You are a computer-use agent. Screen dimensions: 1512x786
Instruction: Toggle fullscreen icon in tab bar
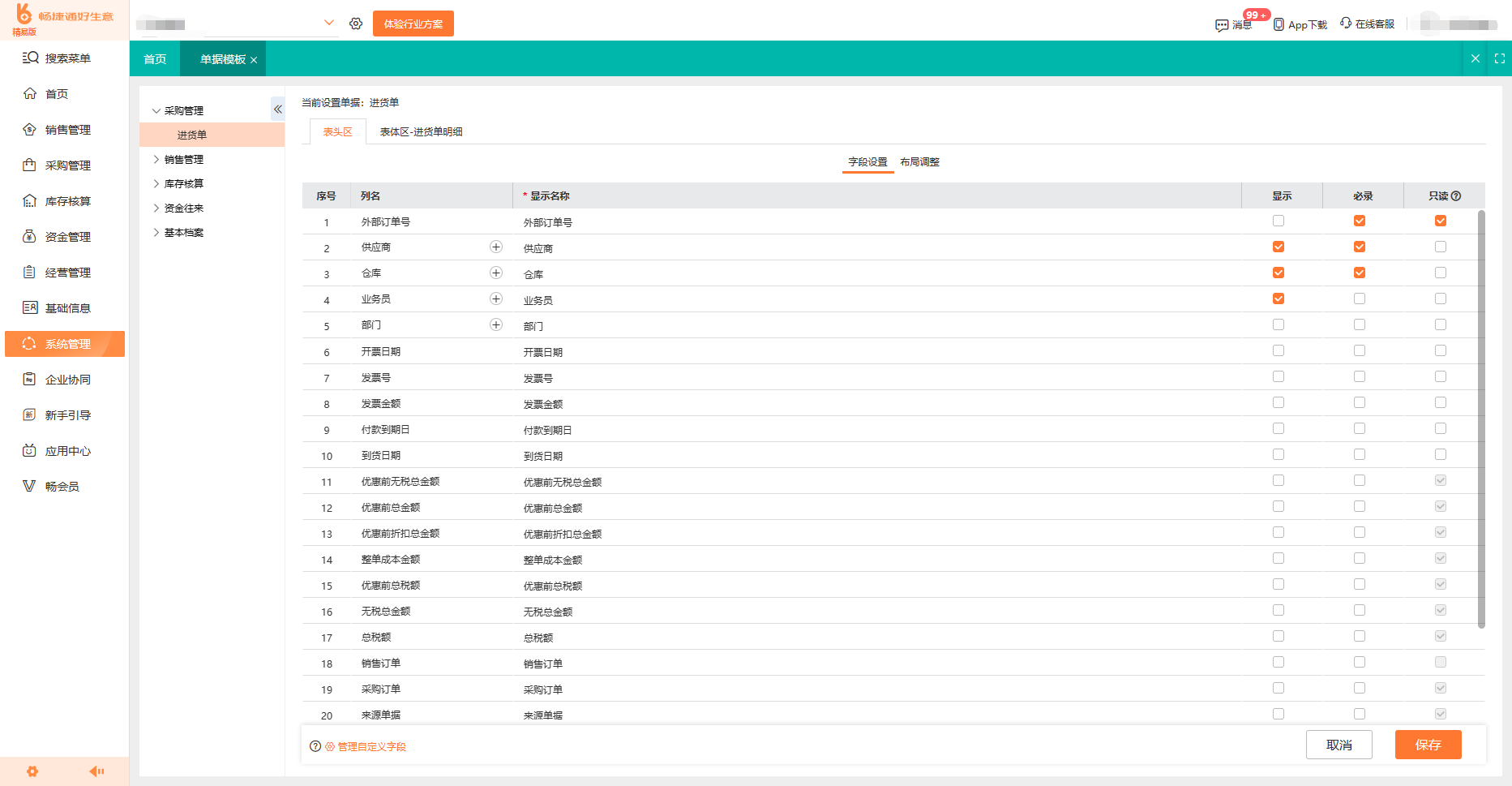[1500, 58]
